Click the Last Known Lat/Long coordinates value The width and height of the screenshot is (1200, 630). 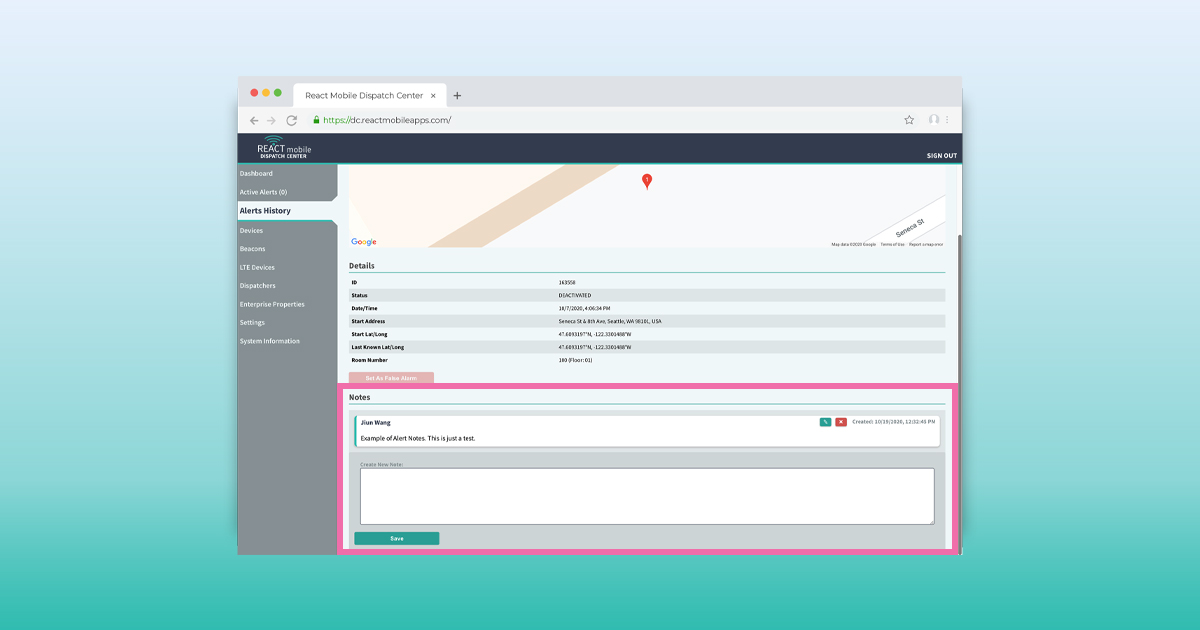[595, 347]
